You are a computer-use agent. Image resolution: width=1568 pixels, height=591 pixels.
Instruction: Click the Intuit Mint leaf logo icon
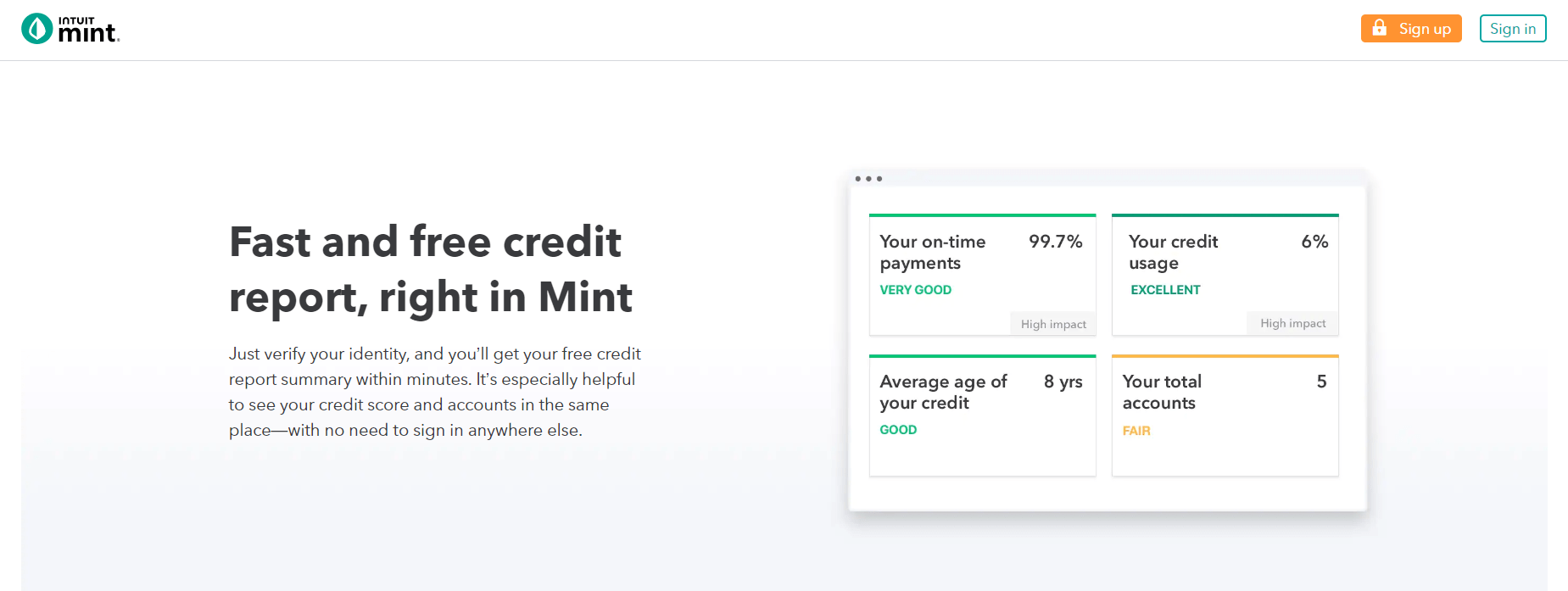[x=37, y=29]
